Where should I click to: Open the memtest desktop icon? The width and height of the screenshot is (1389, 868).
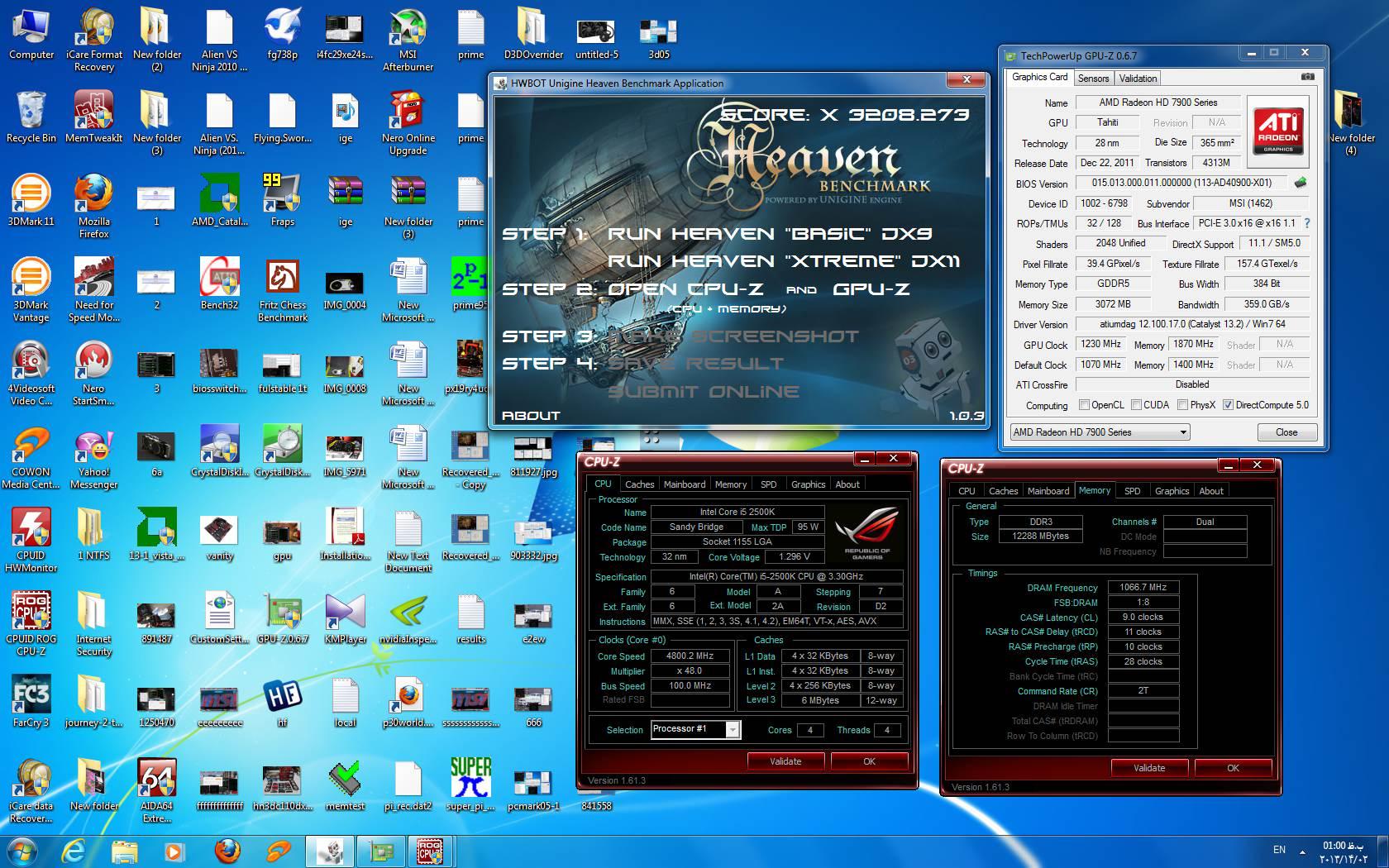click(x=345, y=785)
